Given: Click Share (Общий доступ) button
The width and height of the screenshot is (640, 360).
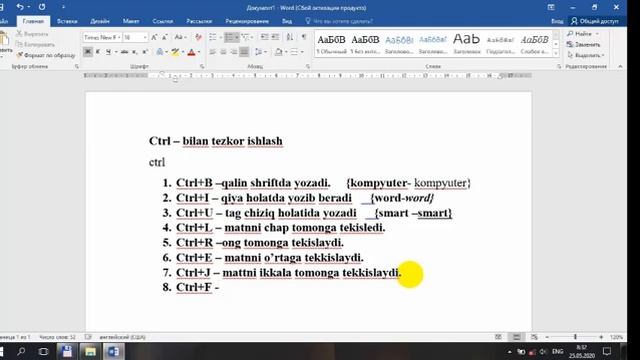Looking at the screenshot, I should click(x=595, y=21).
